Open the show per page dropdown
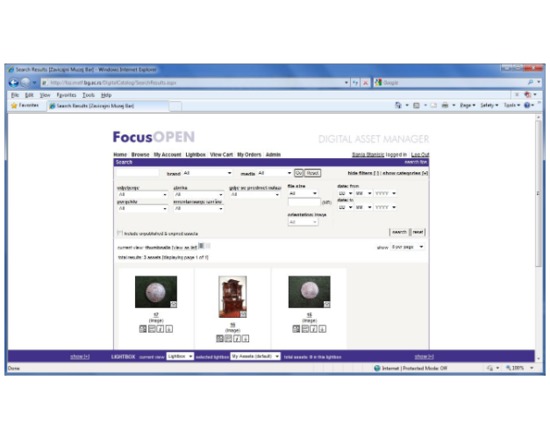 [407, 247]
